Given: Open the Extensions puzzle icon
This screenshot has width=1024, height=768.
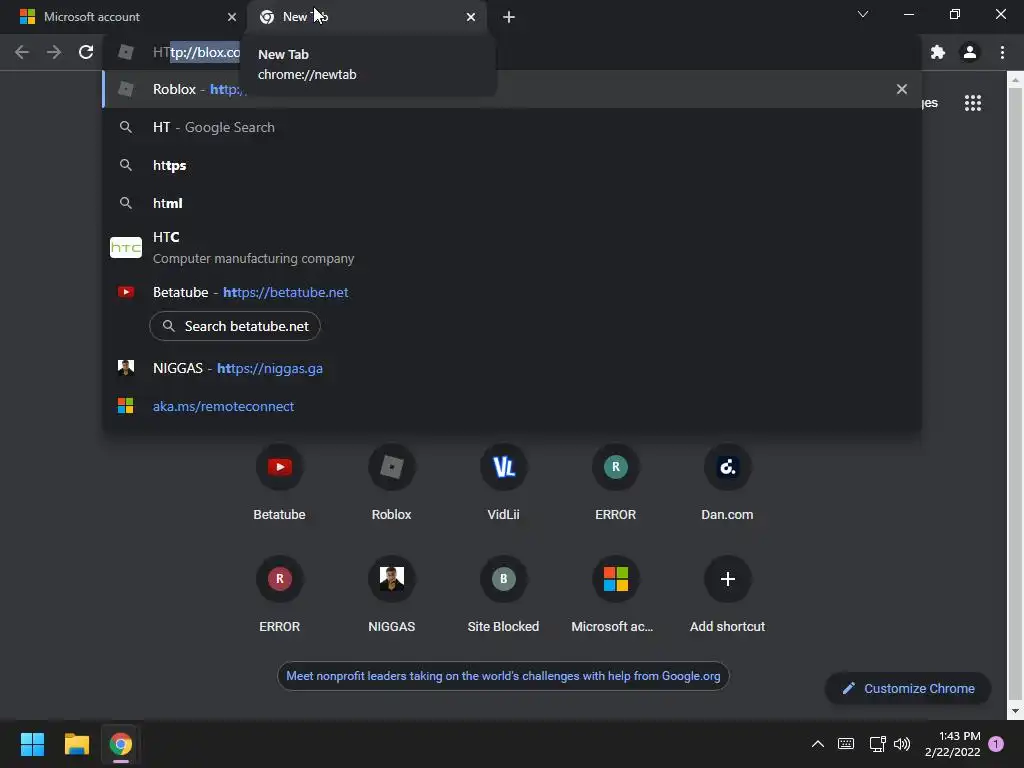Looking at the screenshot, I should click(938, 52).
